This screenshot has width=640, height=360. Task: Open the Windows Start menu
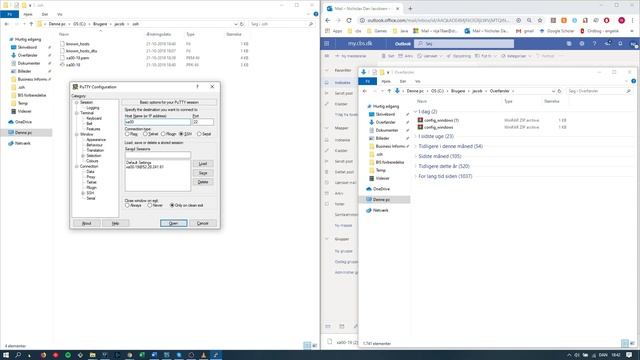coord(6,355)
